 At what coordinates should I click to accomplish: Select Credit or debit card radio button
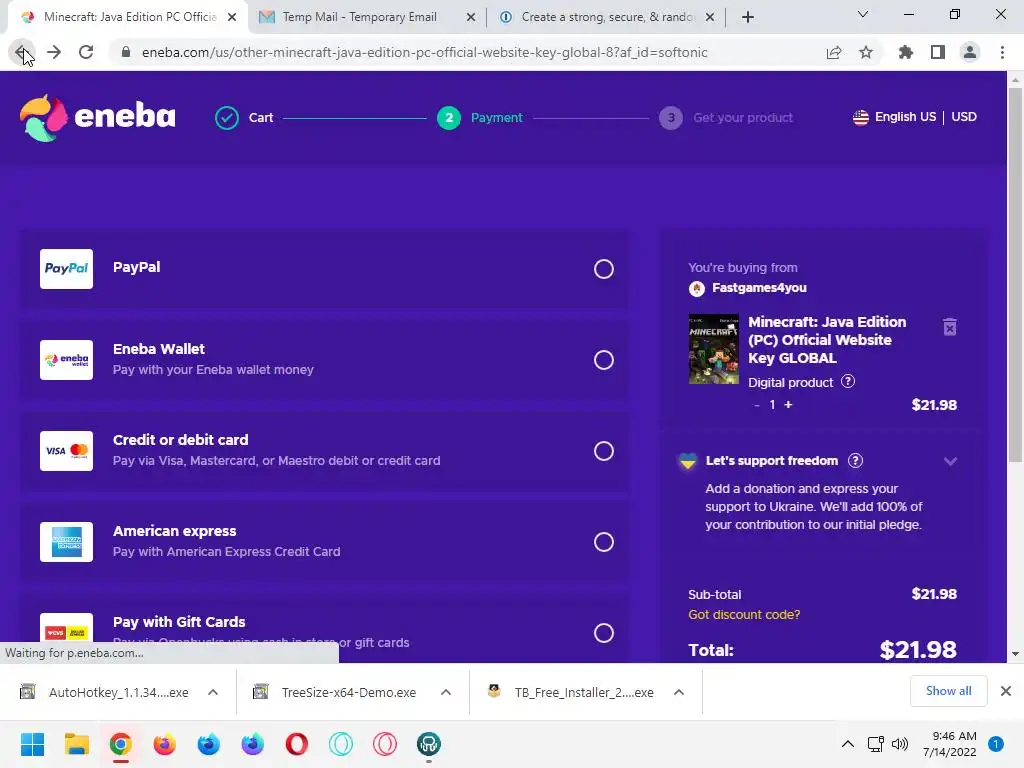click(x=603, y=451)
